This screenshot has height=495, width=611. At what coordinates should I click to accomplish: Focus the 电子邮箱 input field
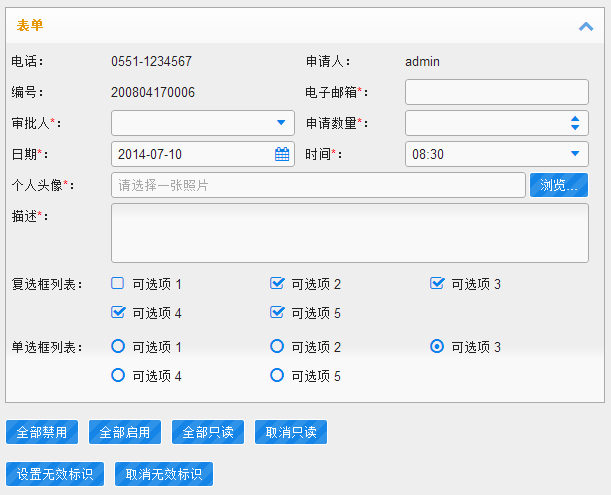[497, 92]
